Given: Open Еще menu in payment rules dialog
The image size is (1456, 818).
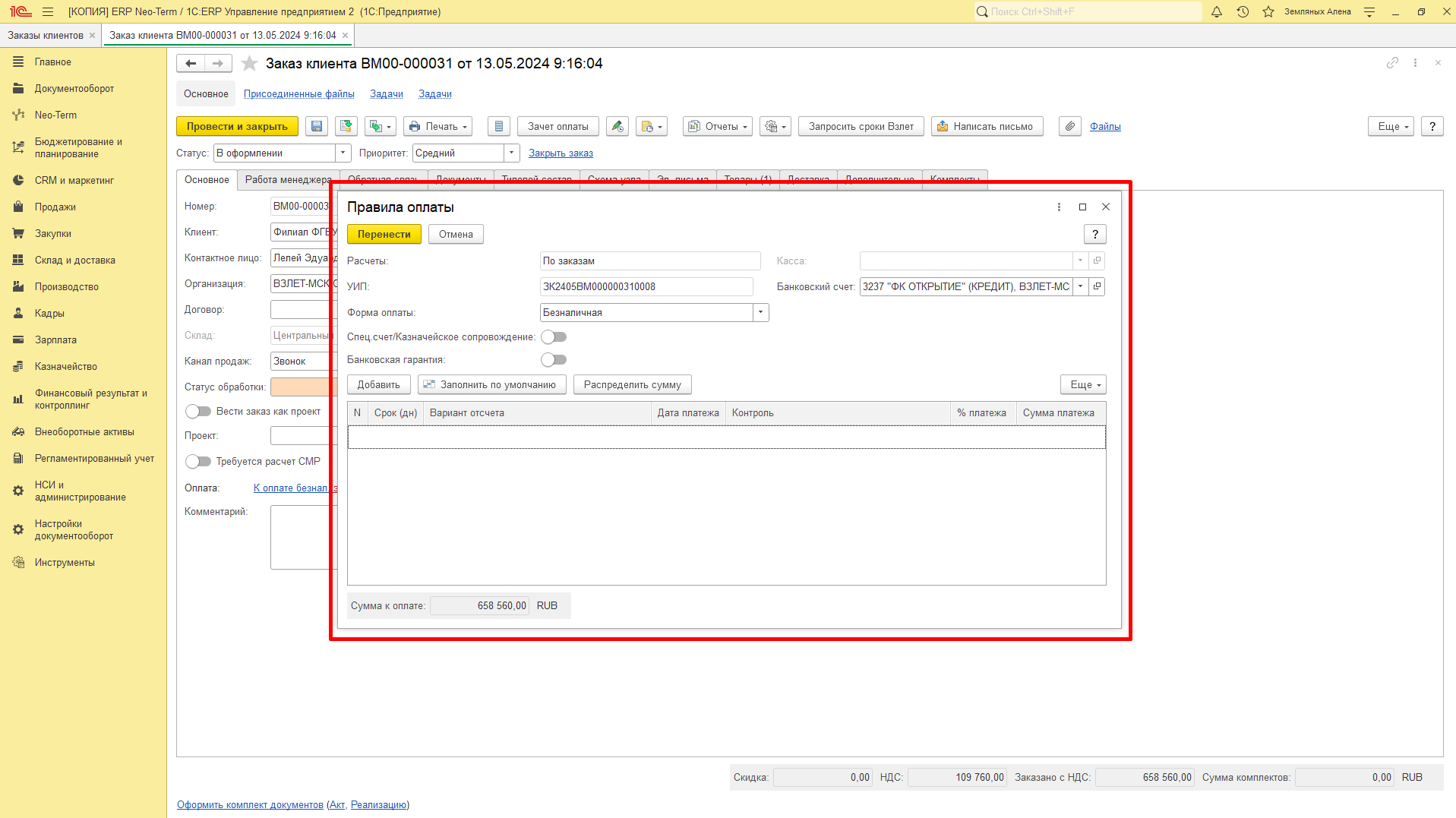Looking at the screenshot, I should click(x=1083, y=384).
